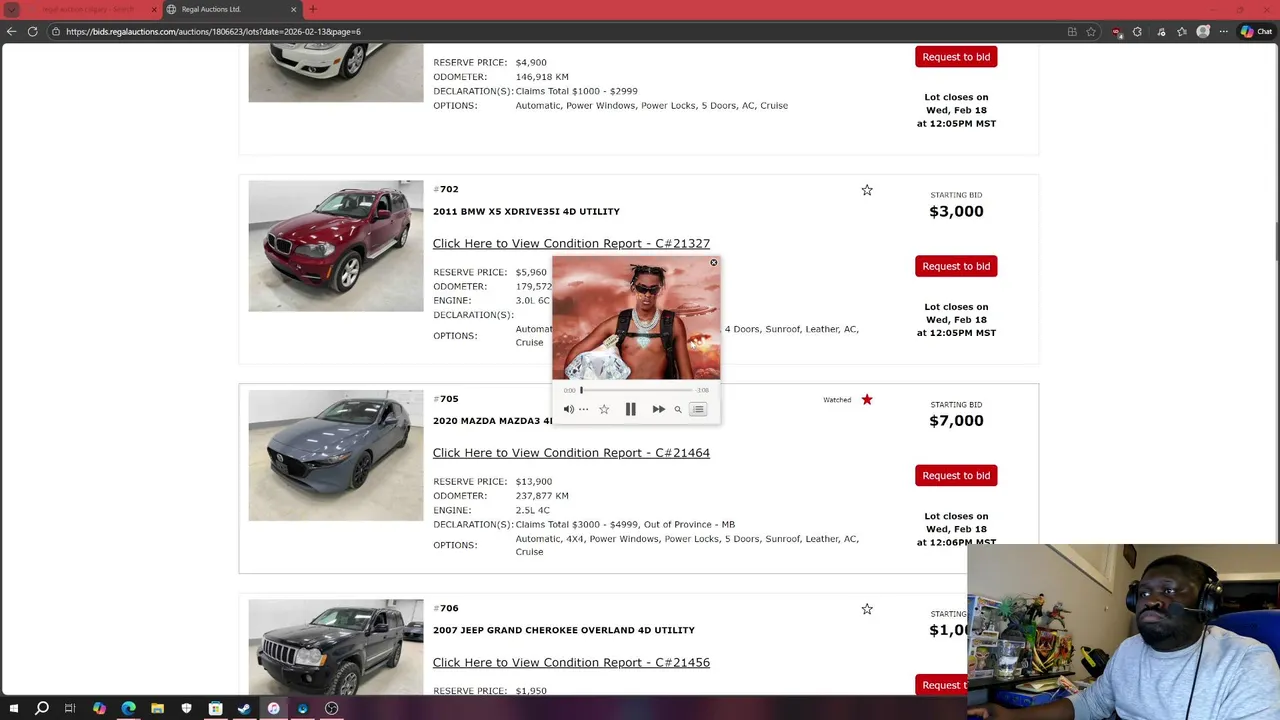Viewport: 1280px width, 720px height.
Task: Open Windows taskbar search
Action: click(42, 708)
